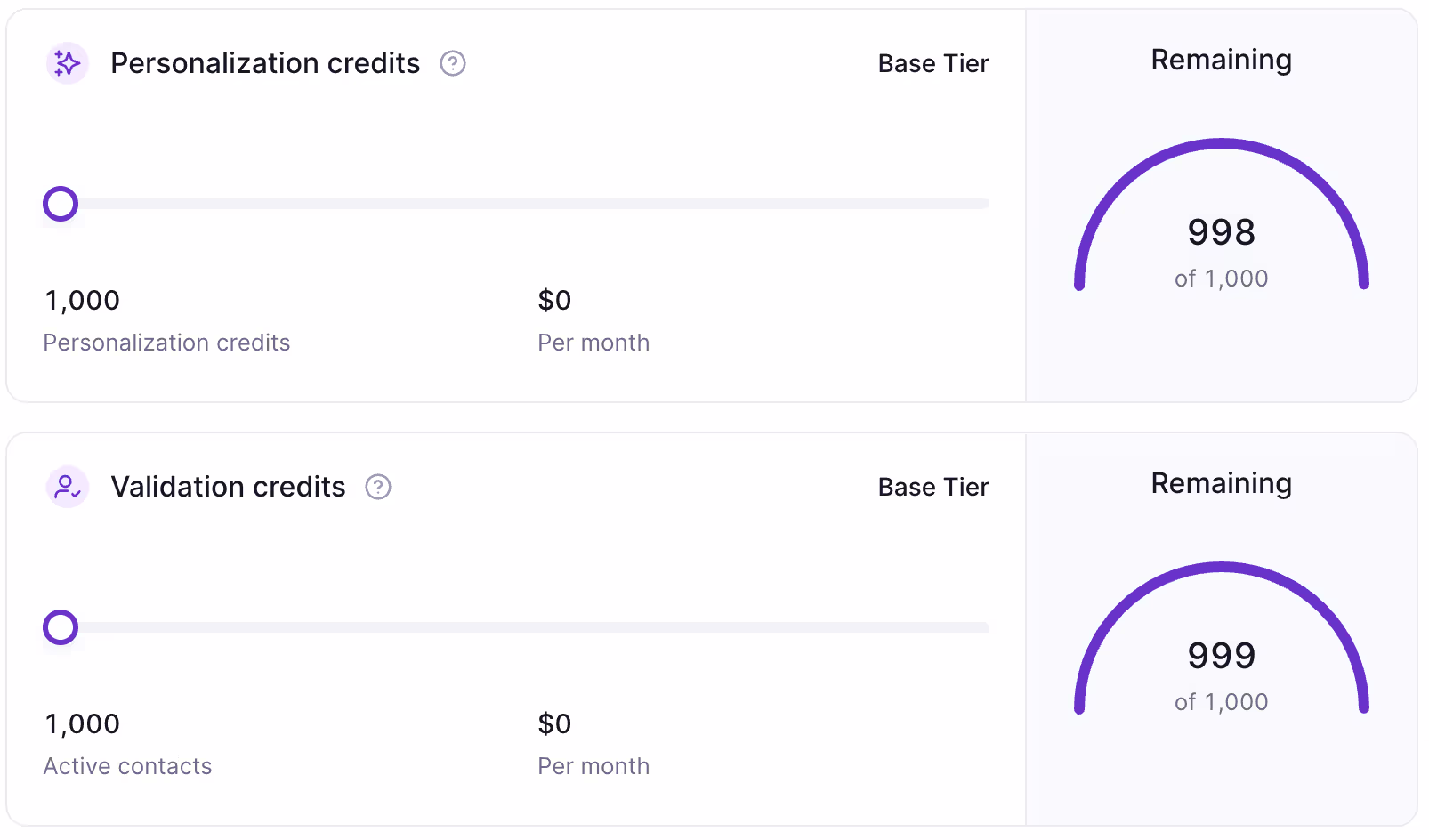Click the $0 price under Personalization credits
The height and width of the screenshot is (840, 1429).
pyautogui.click(x=554, y=300)
